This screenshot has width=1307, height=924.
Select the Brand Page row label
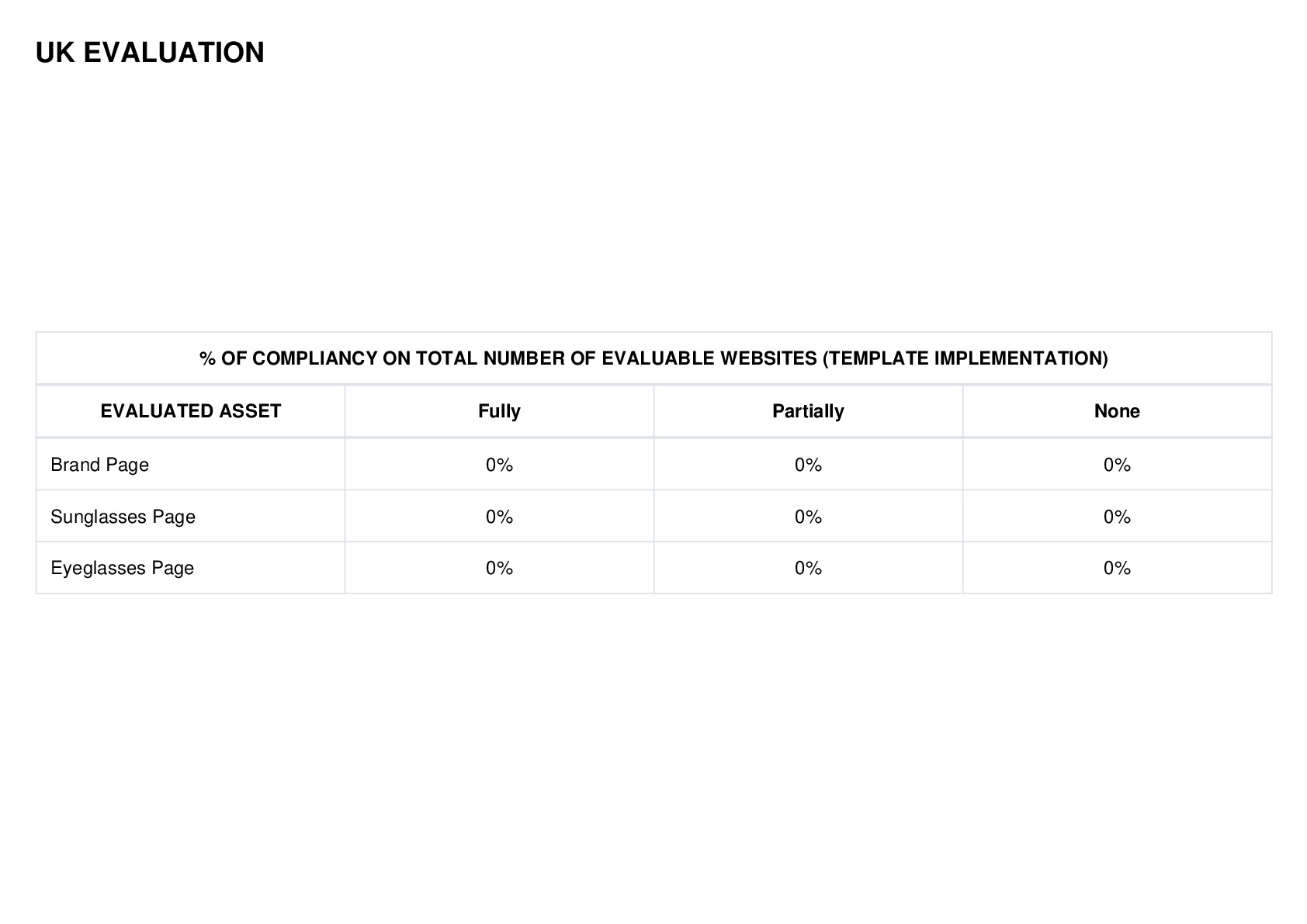(99, 465)
